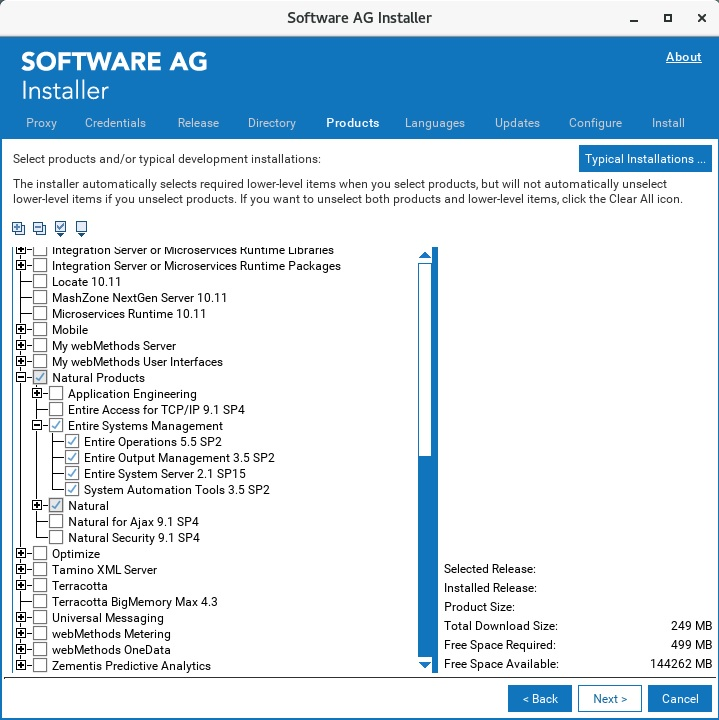Click the Collapse All tree icon
The width and height of the screenshot is (719, 720).
point(39,228)
